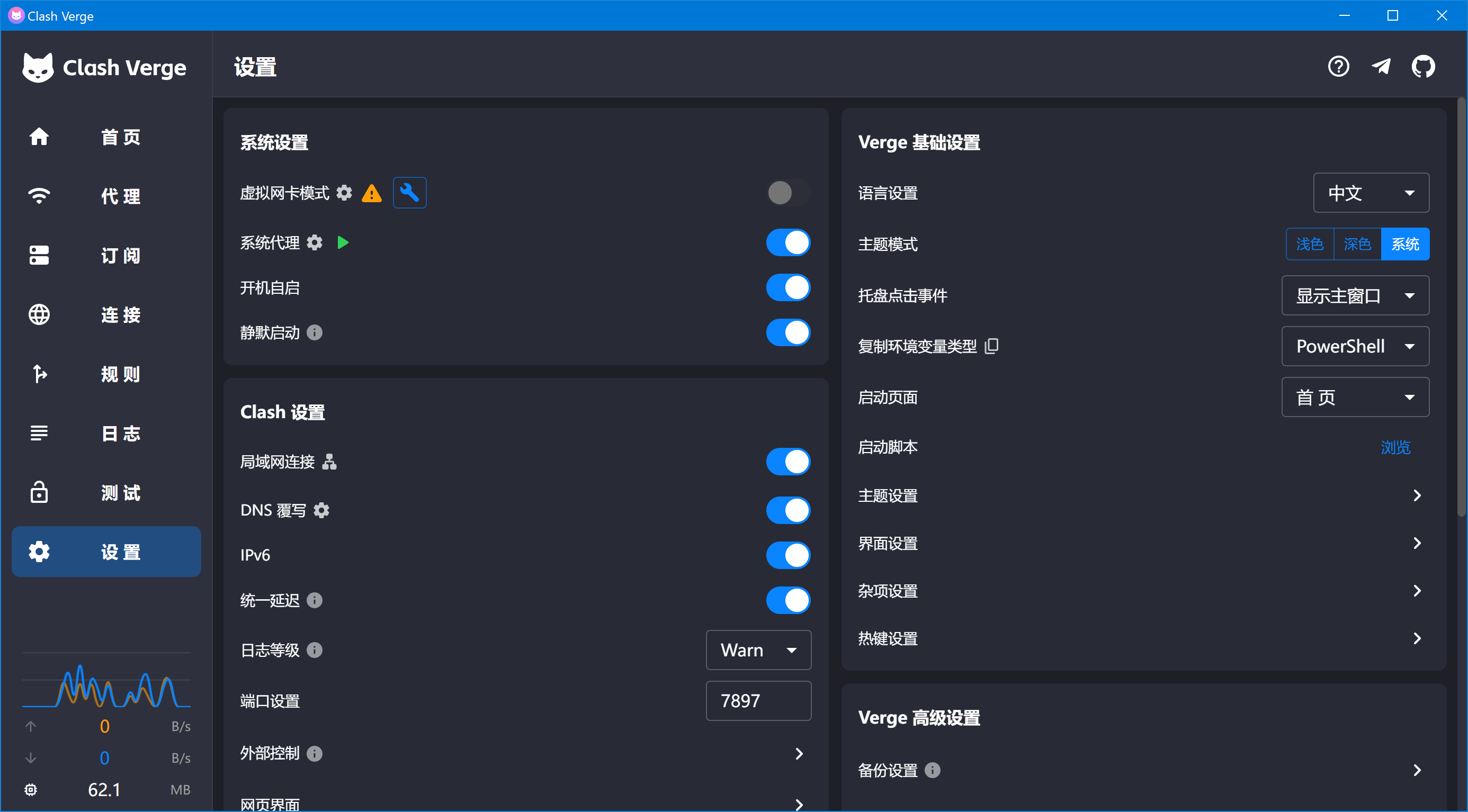Enable the 虚拟网卡模式 toggle

tap(787, 193)
